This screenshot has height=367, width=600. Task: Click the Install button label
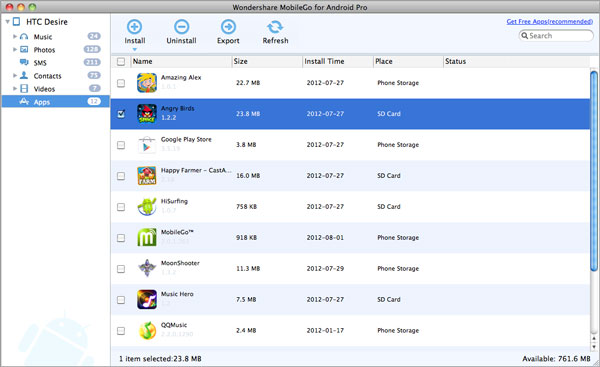135,41
